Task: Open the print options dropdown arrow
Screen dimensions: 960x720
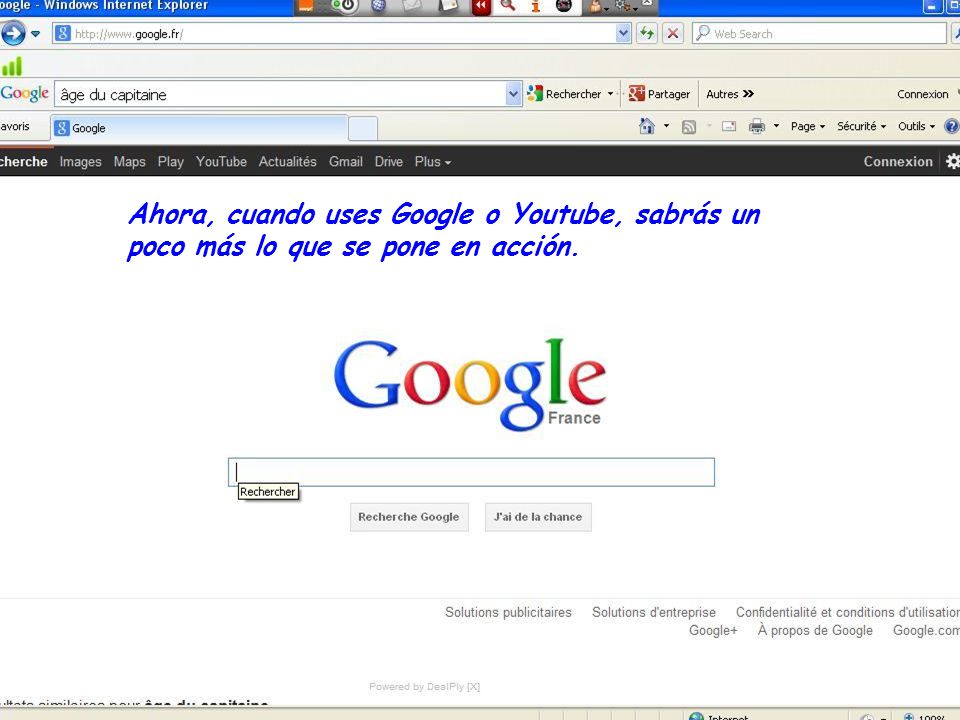Action: pyautogui.click(x=776, y=126)
